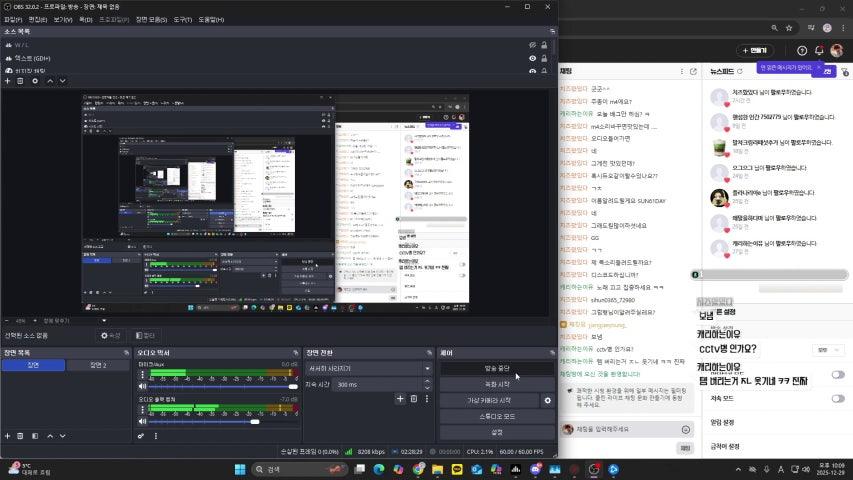Toggle lock on the W/L source
The image size is (853, 480).
(545, 45)
